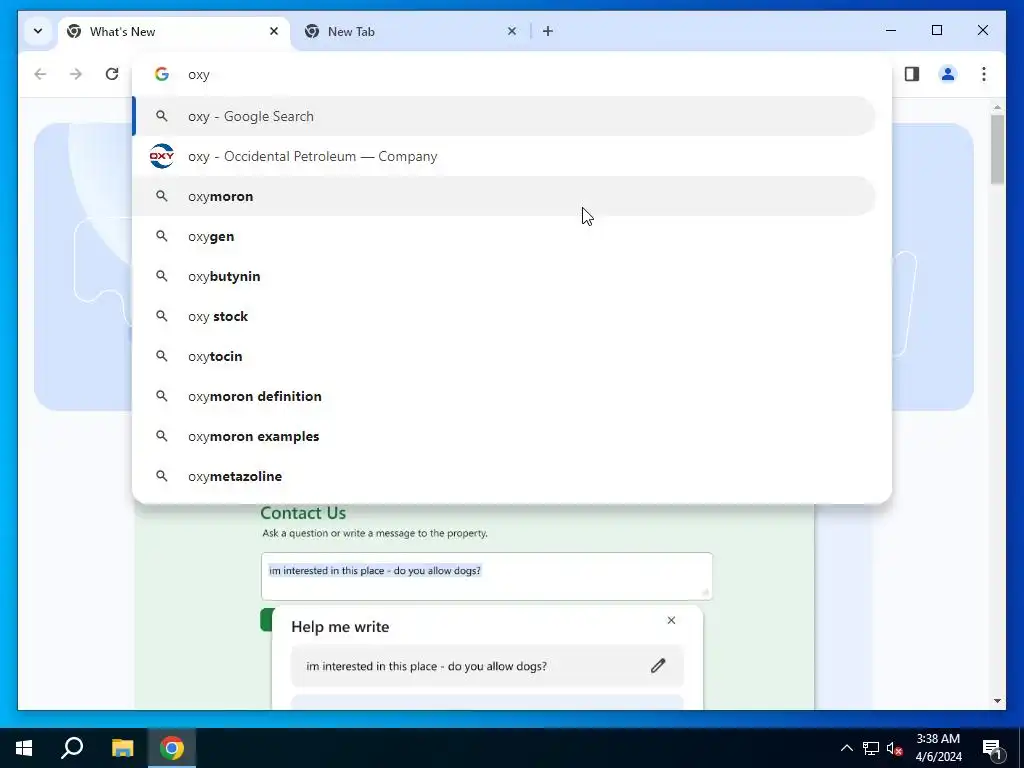Choose the 'oxygen' suggestion
The image size is (1024, 768).
504,236
